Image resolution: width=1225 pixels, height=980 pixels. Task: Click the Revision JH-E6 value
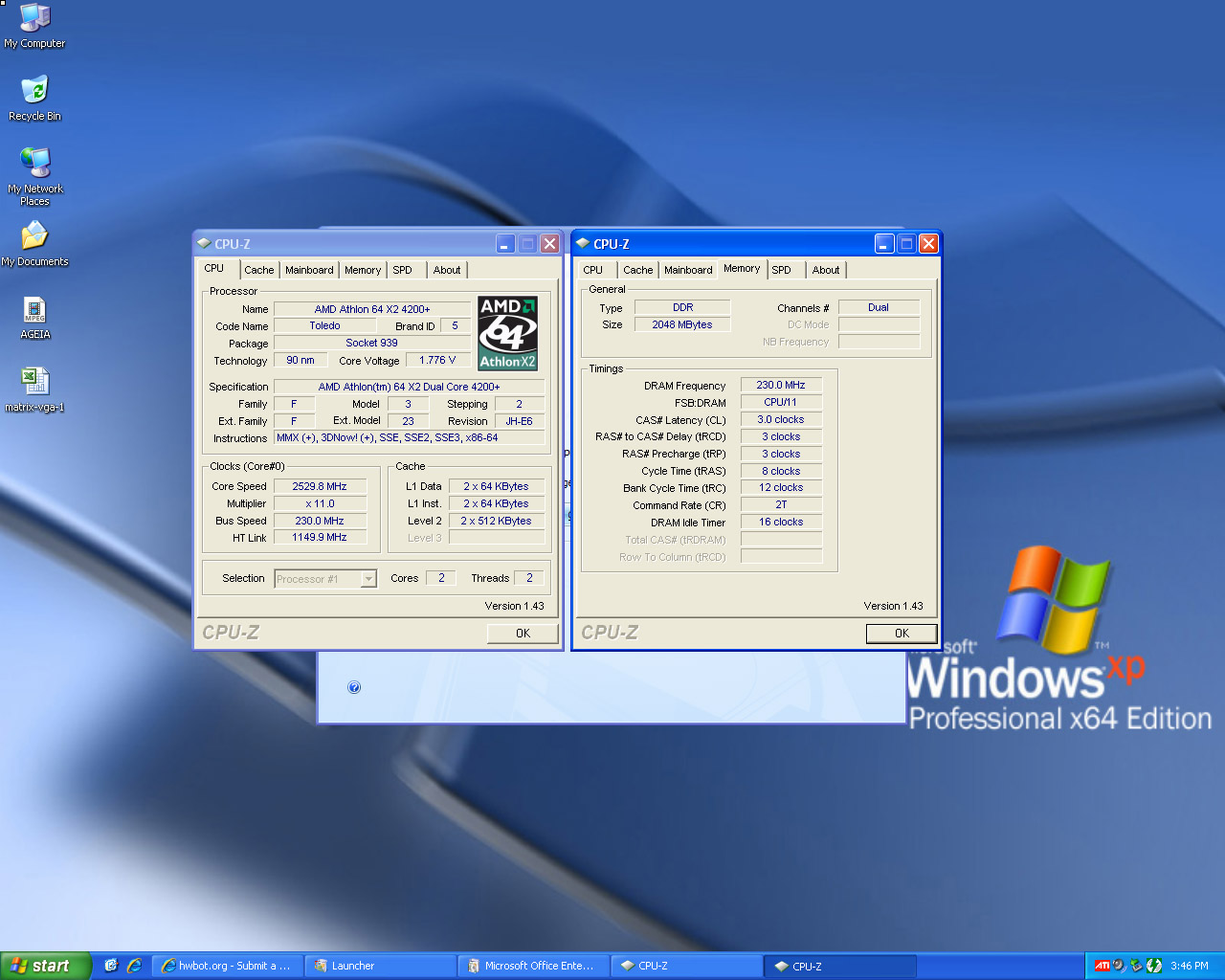point(520,421)
